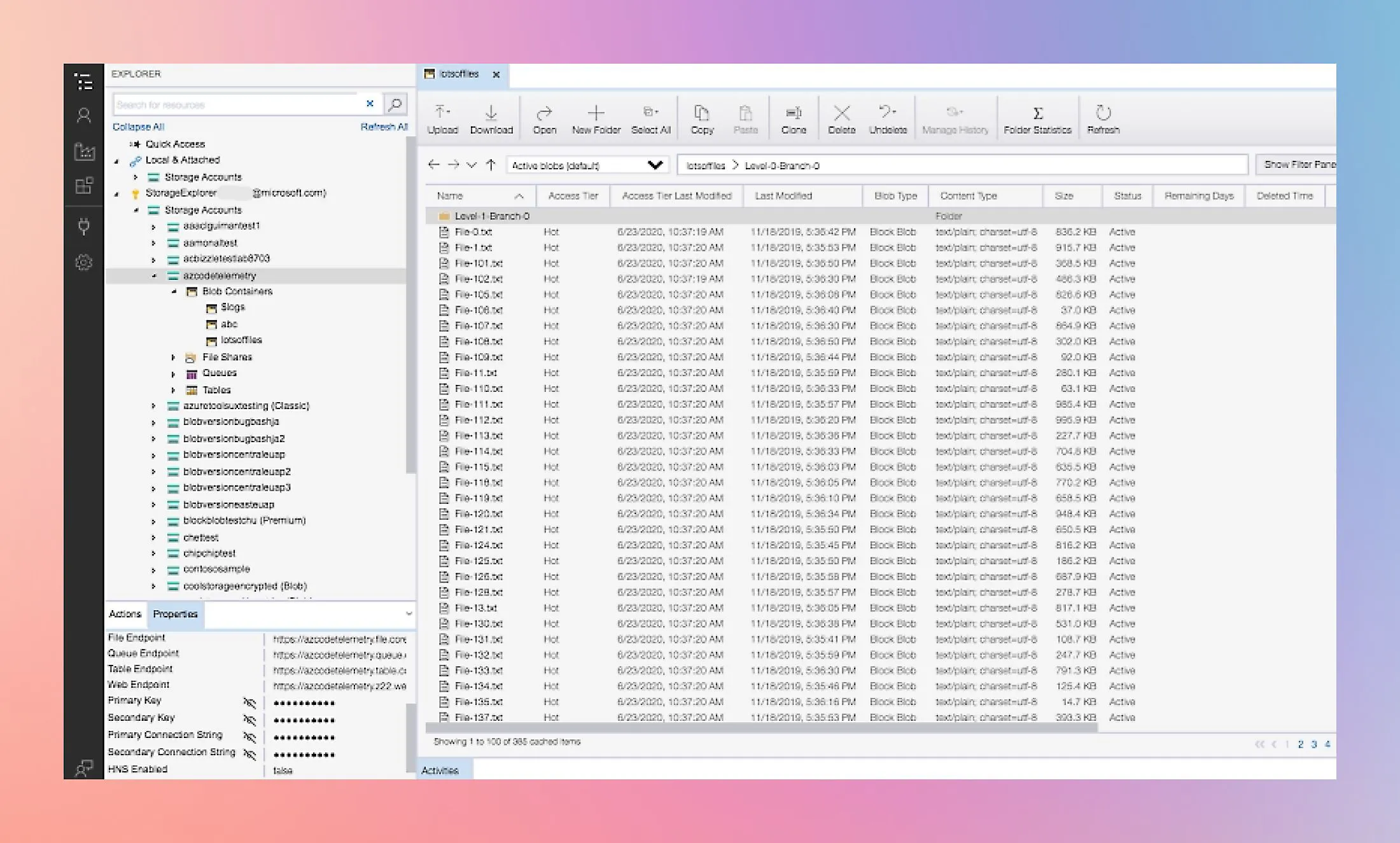Screen dimensions: 1400x843
Task: Open the Active blobs filter dropdown
Action: coord(654,165)
